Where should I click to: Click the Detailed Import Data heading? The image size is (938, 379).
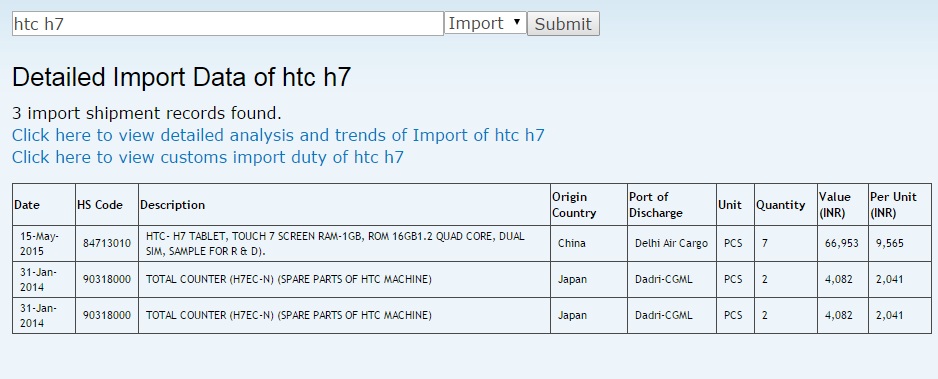click(x=181, y=78)
